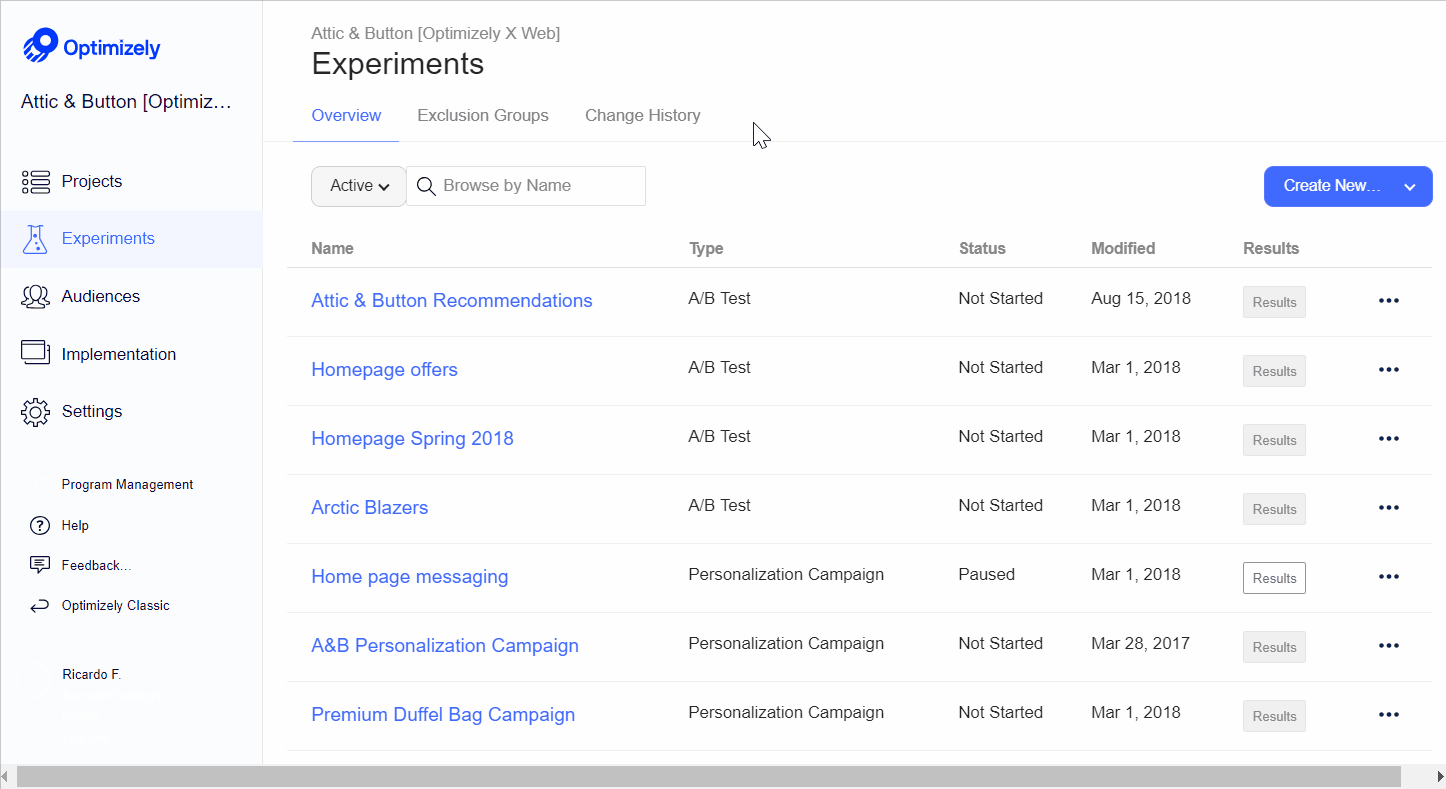
Task: Click the Experiments flask icon
Action: point(36,239)
